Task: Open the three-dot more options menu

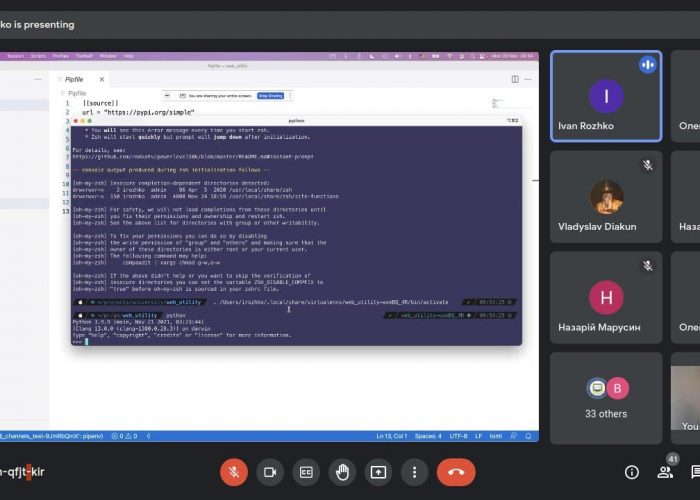Action: pyautogui.click(x=415, y=471)
